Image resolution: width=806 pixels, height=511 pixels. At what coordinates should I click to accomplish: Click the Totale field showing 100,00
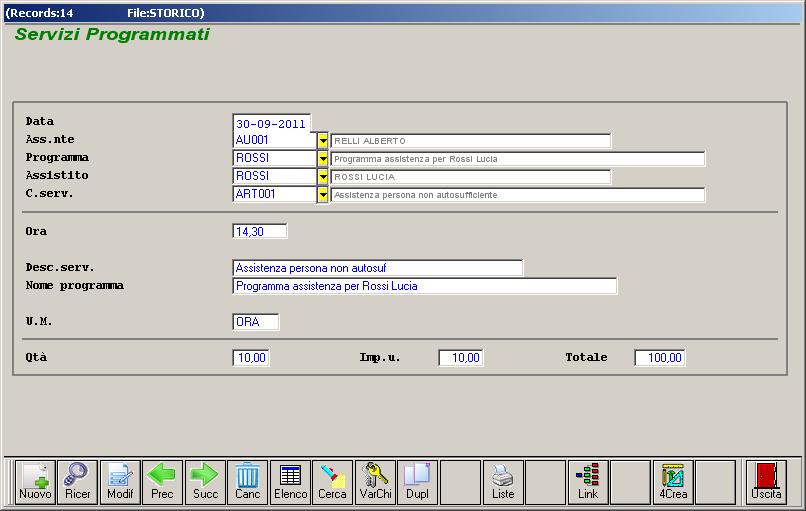(660, 358)
